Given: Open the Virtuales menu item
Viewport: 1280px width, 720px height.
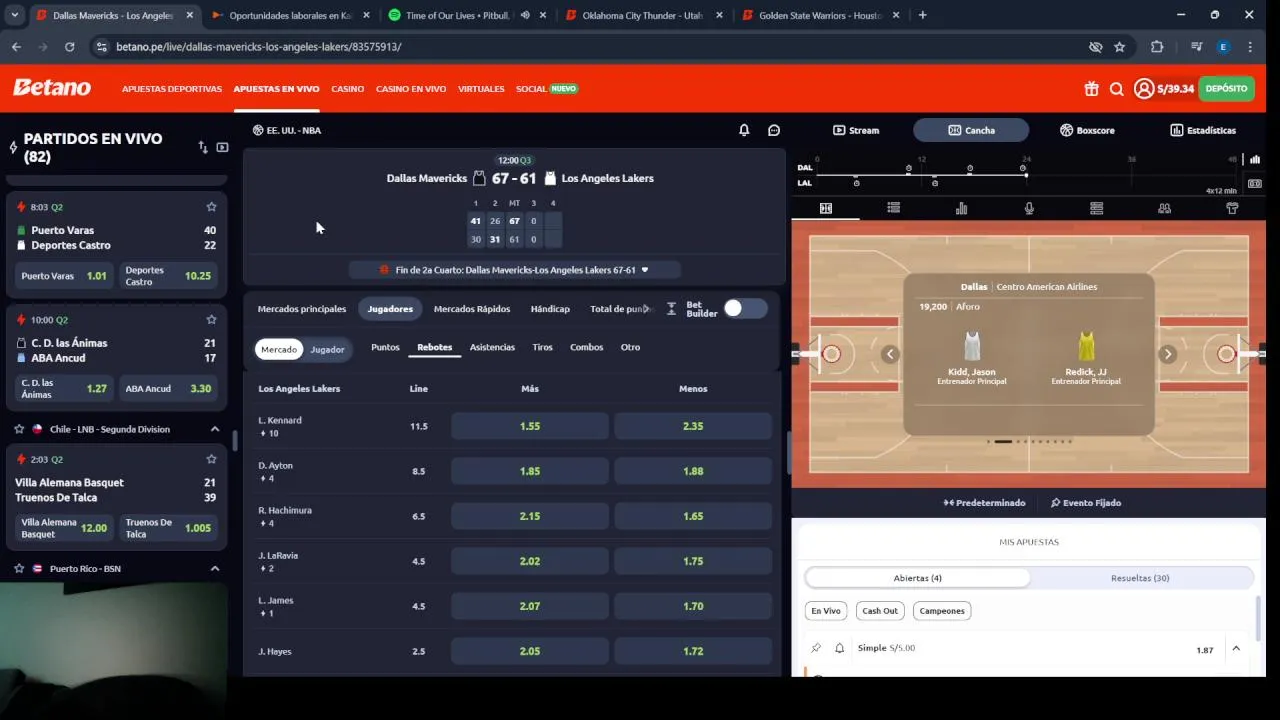Looking at the screenshot, I should 481,89.
